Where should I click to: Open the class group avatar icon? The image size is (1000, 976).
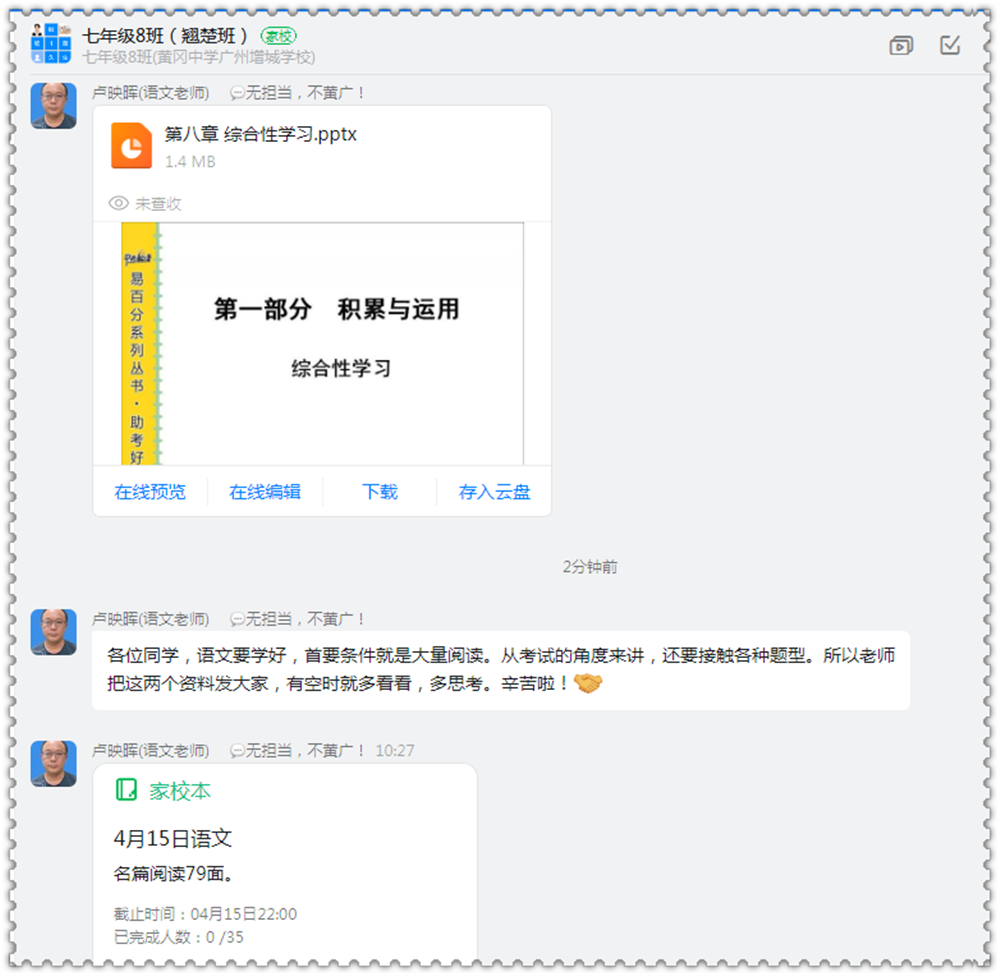(51, 43)
